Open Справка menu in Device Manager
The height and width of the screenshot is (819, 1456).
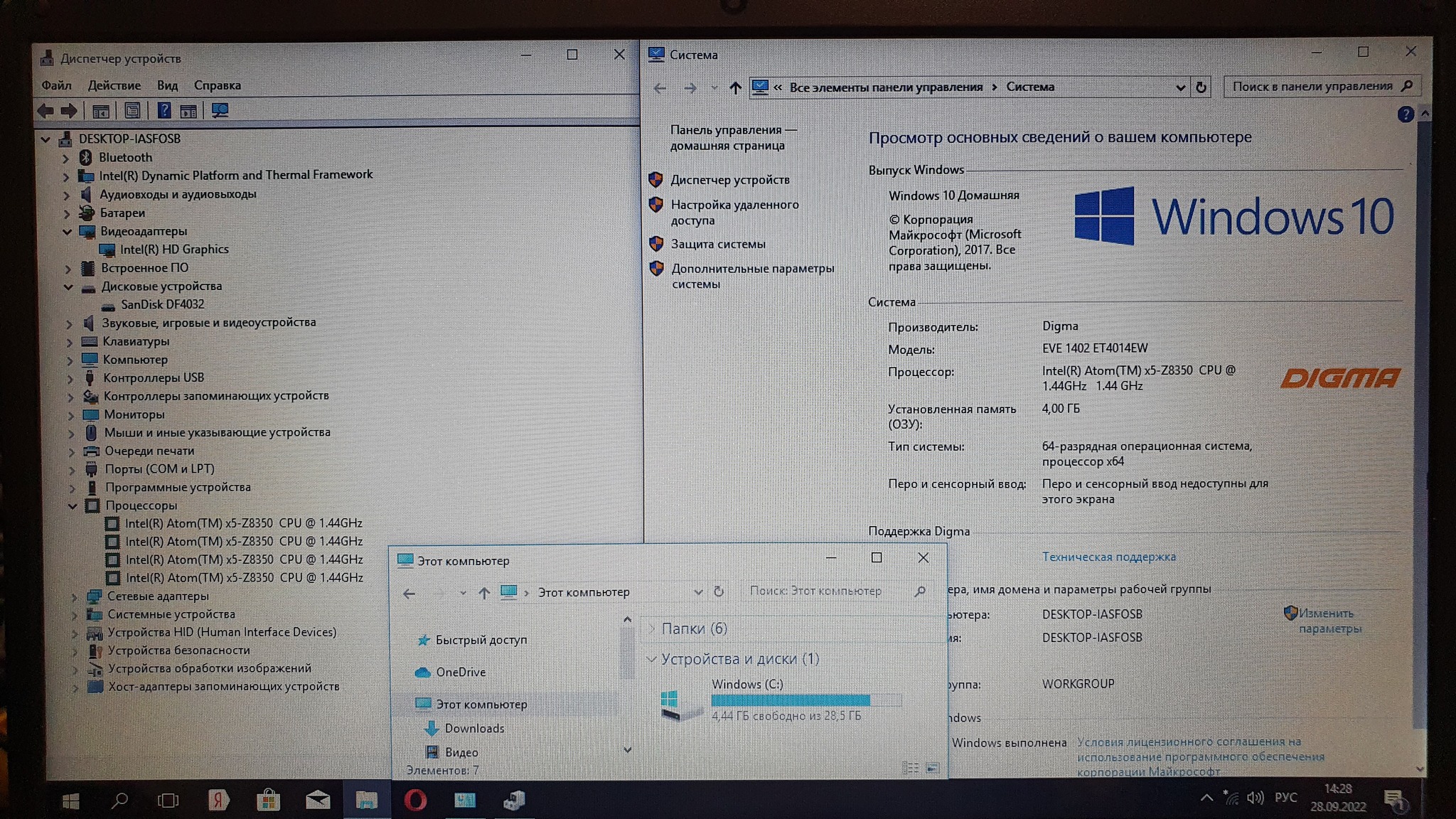[x=218, y=85]
